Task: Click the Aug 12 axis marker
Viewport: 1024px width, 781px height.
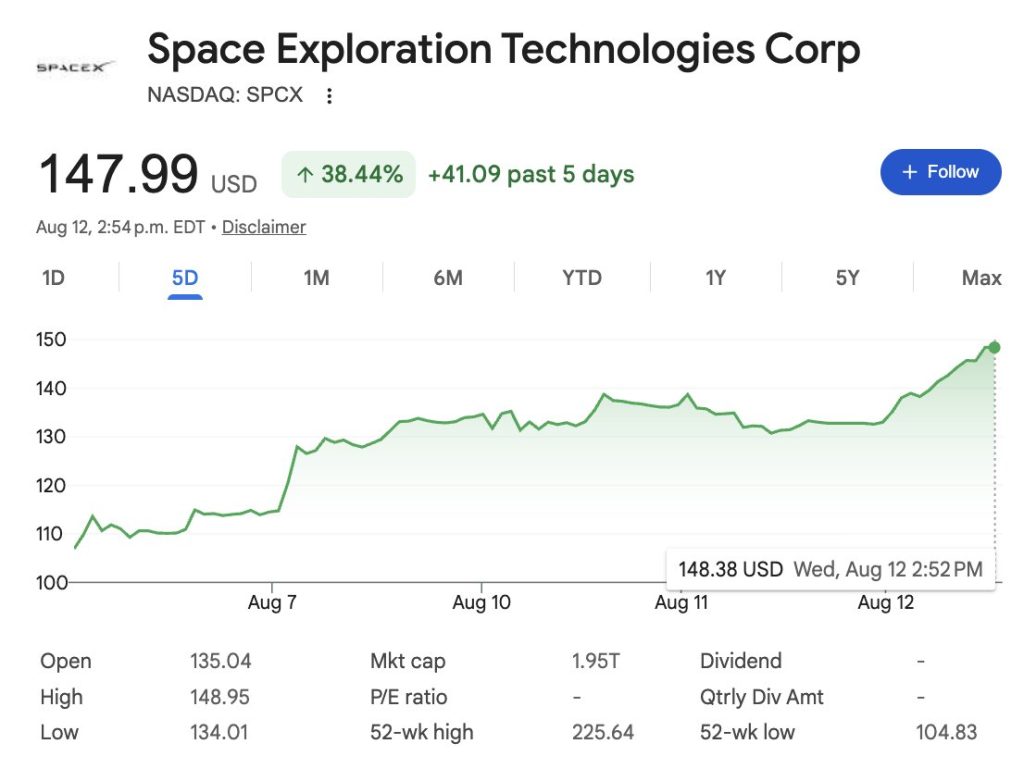Action: click(886, 602)
